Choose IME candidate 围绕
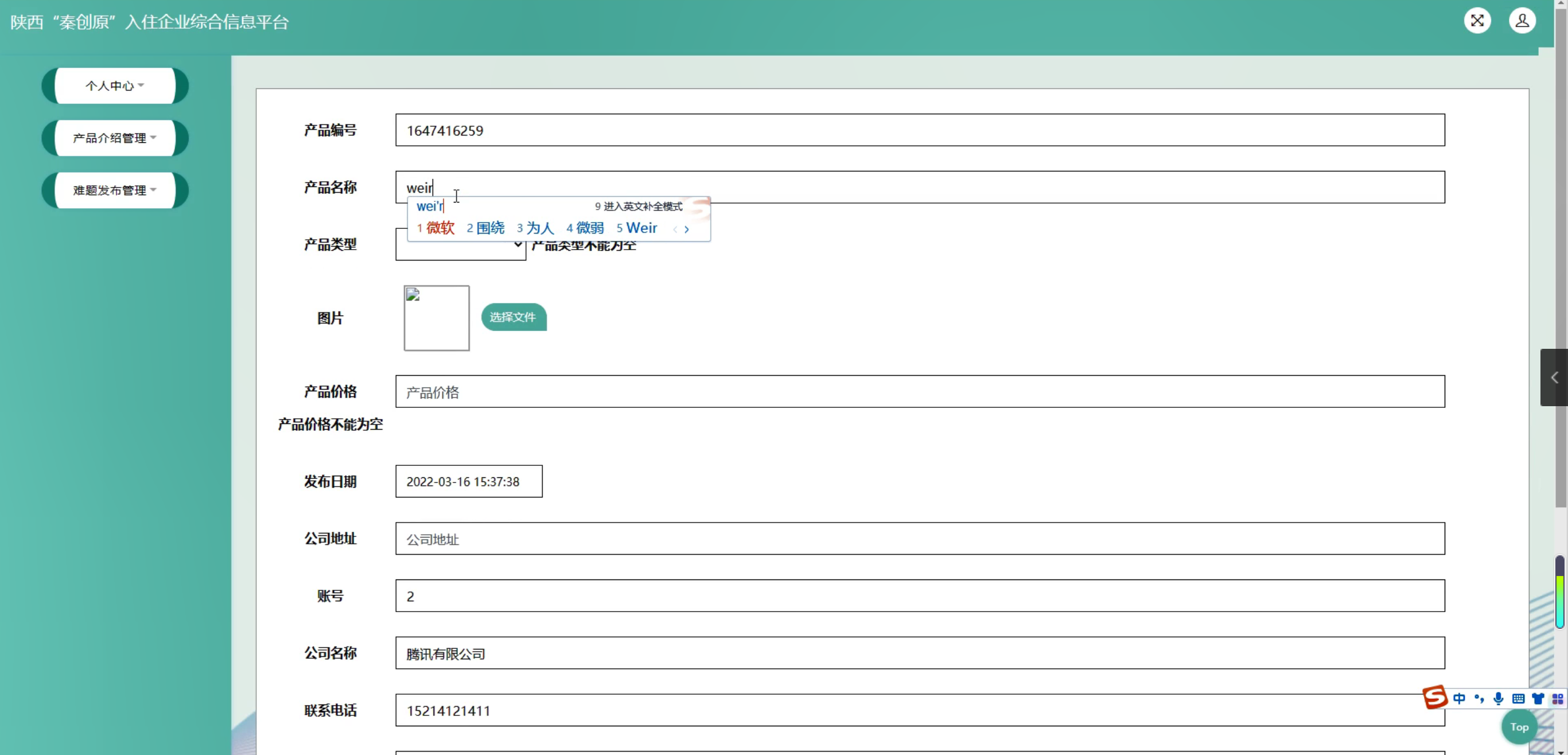 click(x=490, y=228)
